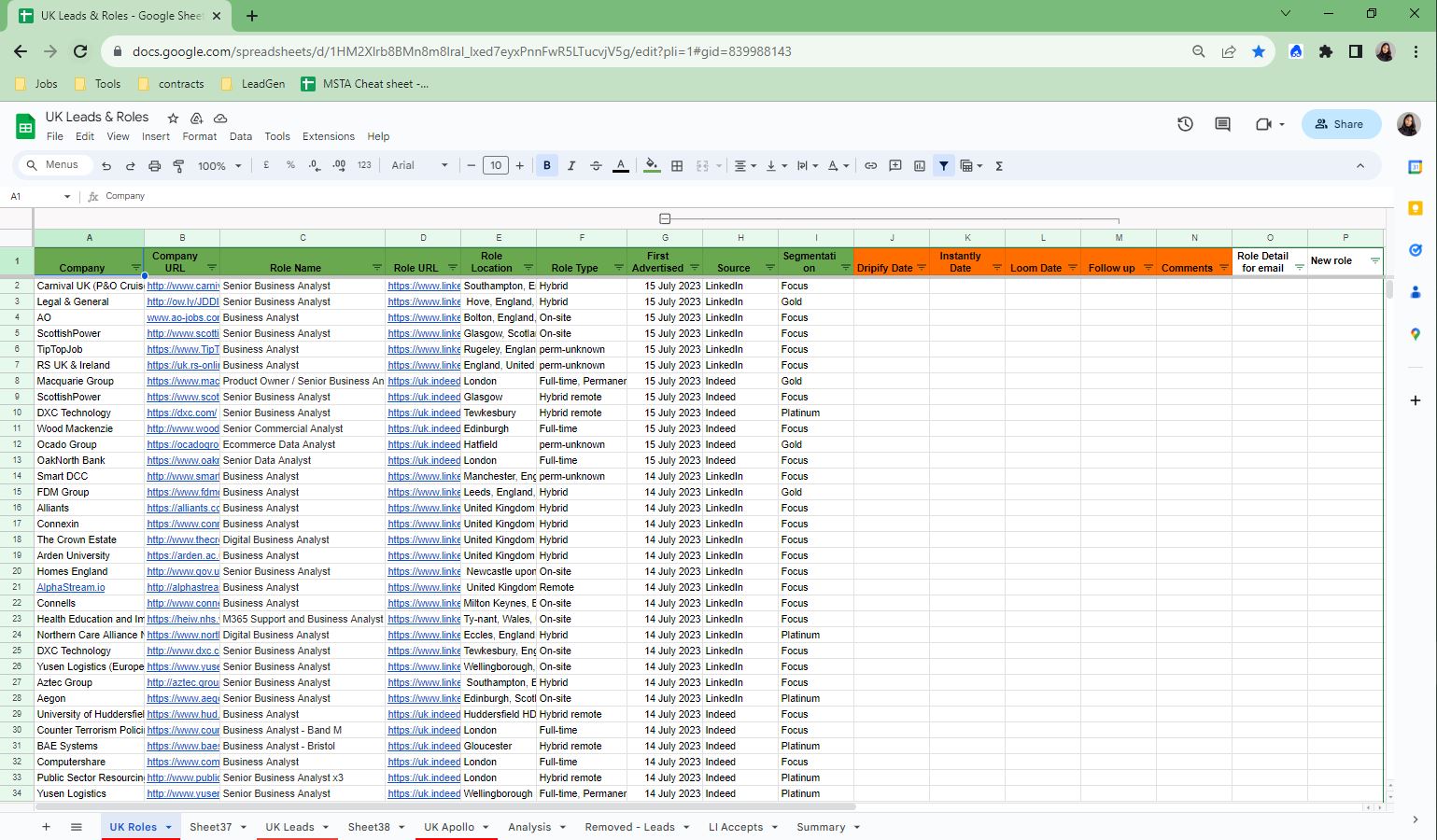The width and height of the screenshot is (1437, 840).
Task: Open Role Type column filter dropdown
Action: [x=618, y=268]
